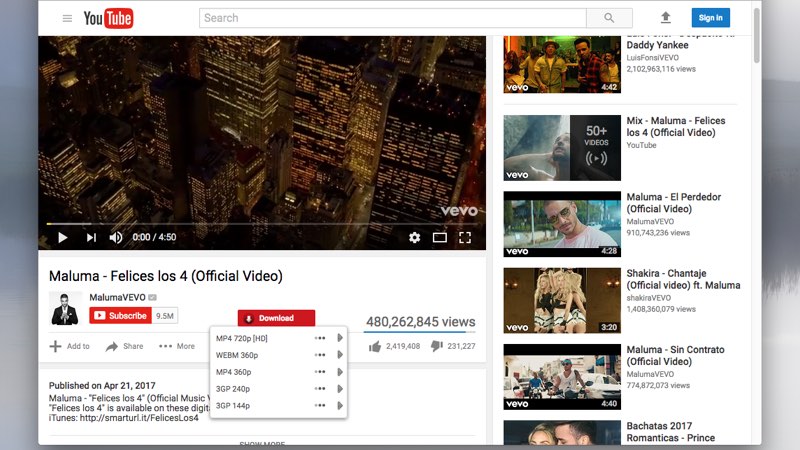
Task: Click LuisFonsiVEVO channel name
Action: pyautogui.click(x=653, y=58)
